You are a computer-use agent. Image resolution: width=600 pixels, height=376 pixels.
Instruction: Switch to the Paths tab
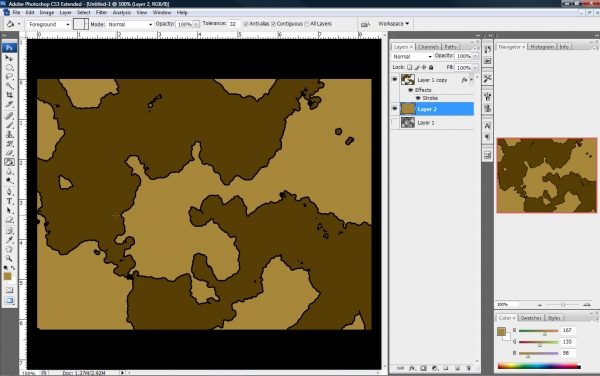[450, 47]
